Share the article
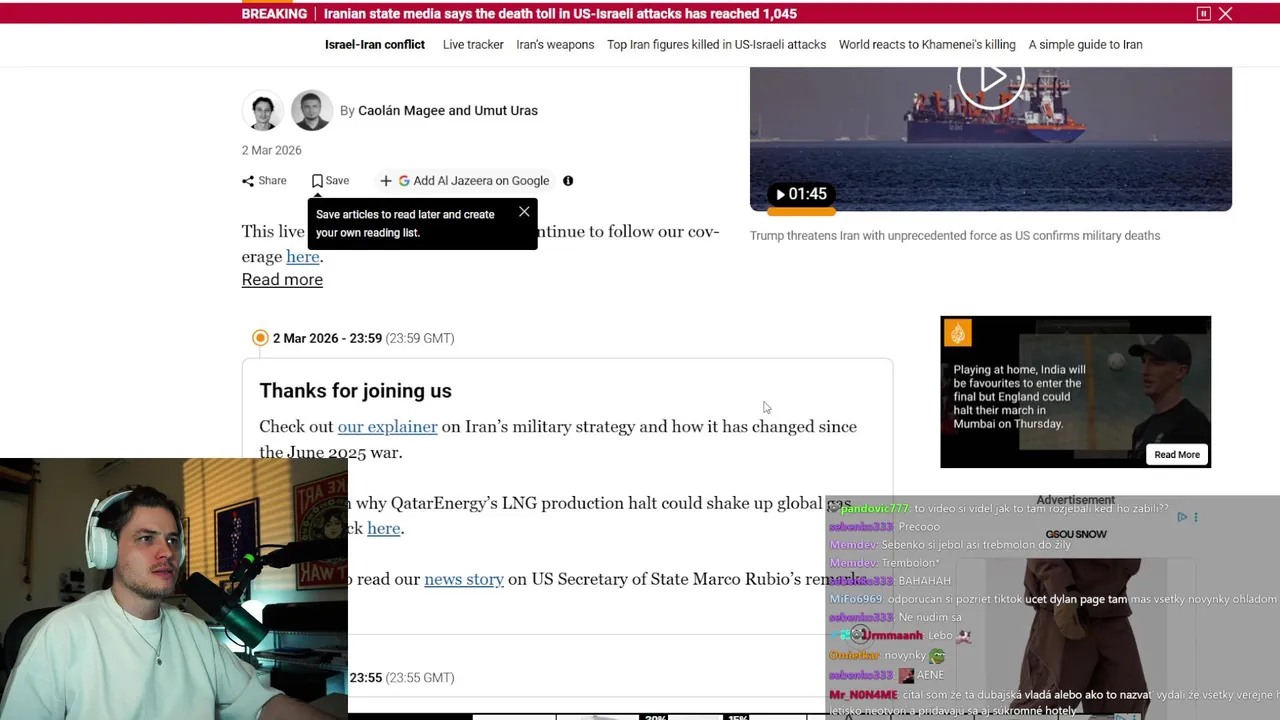The image size is (1280, 720). tap(264, 181)
